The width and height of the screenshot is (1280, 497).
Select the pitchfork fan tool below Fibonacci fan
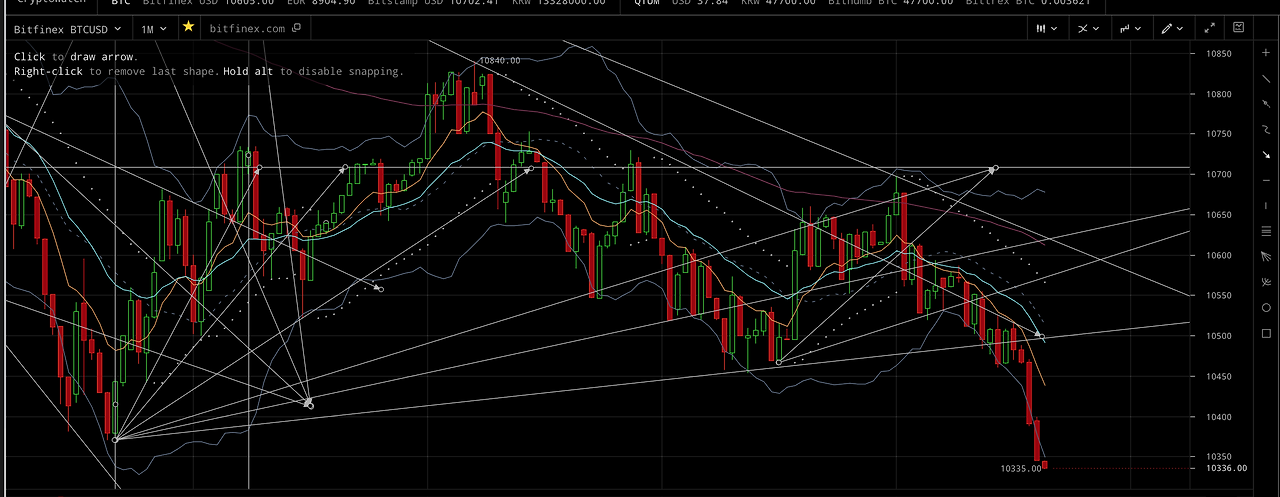click(1266, 282)
